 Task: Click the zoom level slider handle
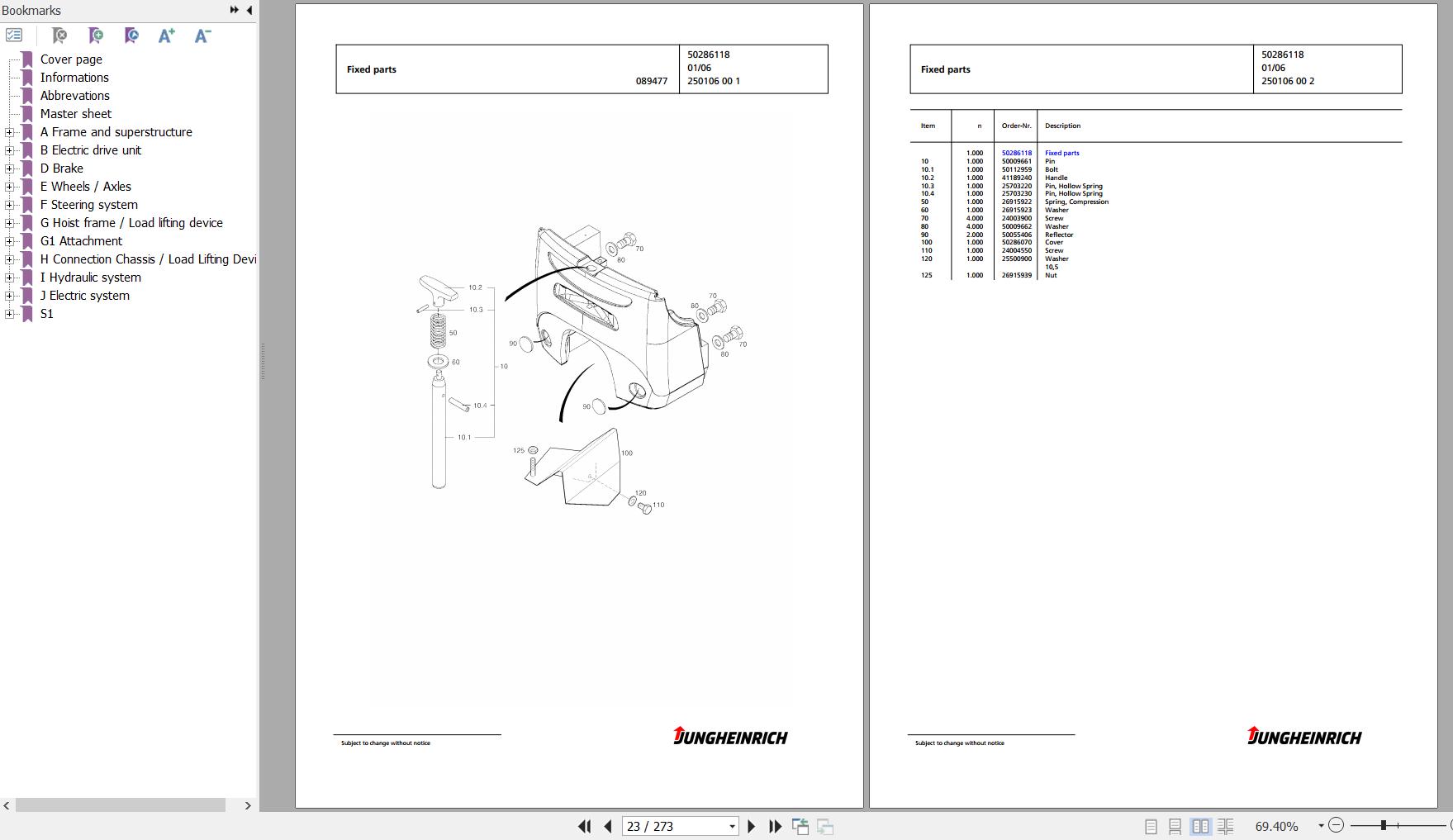(1383, 825)
